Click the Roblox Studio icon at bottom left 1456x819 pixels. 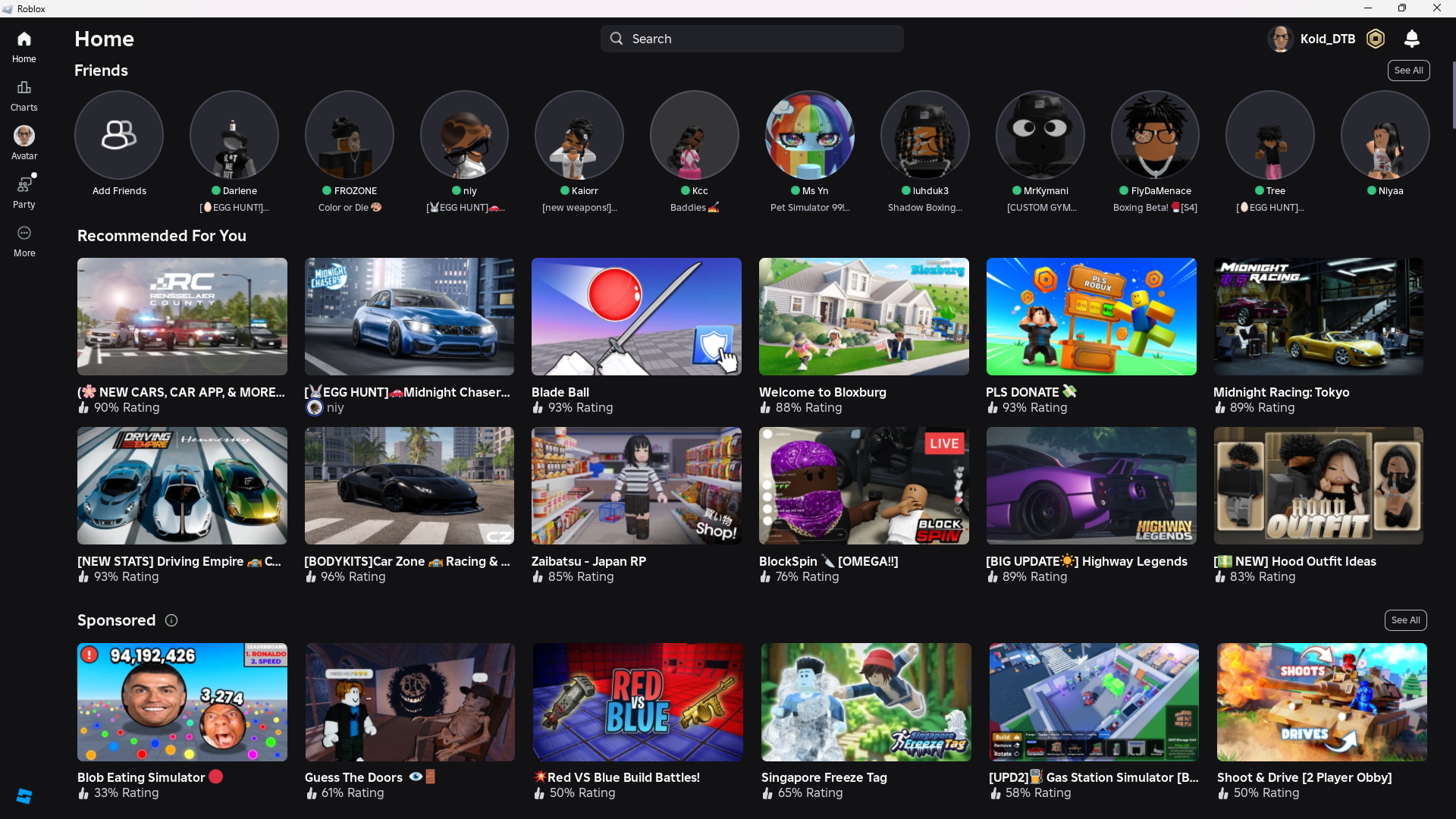(x=24, y=795)
